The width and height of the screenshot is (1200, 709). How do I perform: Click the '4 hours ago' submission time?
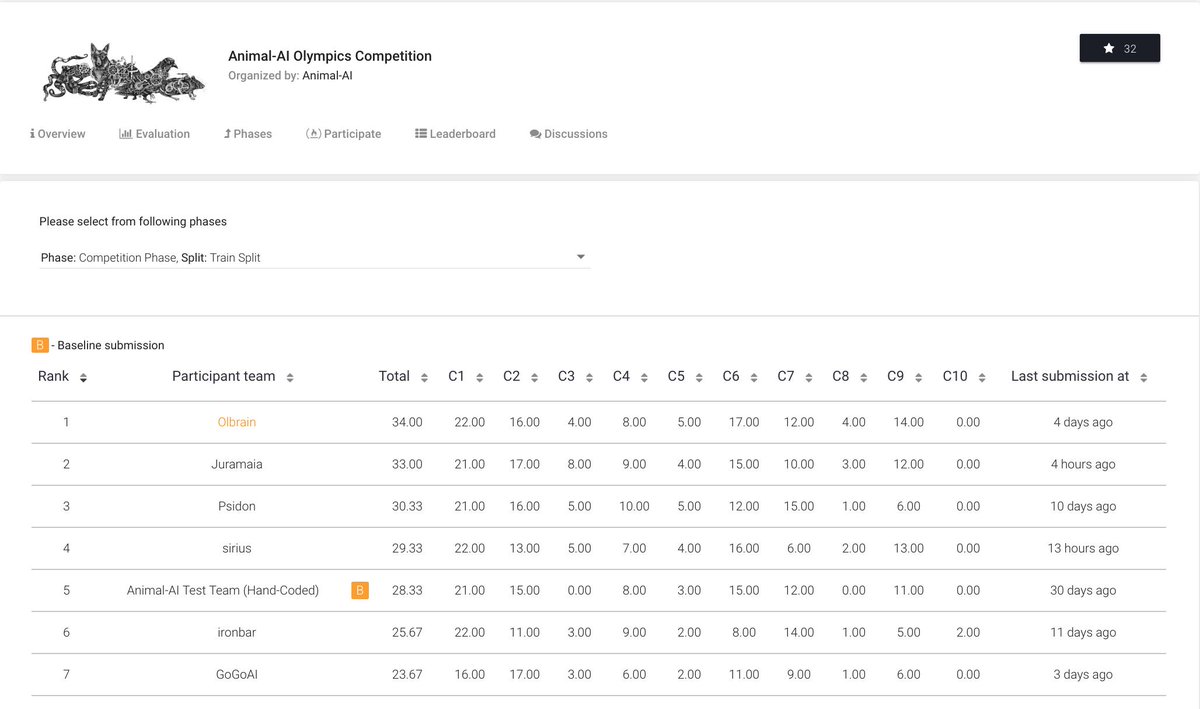tap(1083, 465)
